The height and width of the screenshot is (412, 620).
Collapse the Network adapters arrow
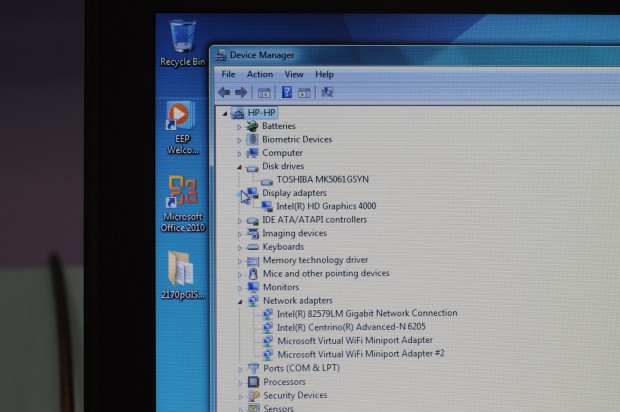point(240,302)
